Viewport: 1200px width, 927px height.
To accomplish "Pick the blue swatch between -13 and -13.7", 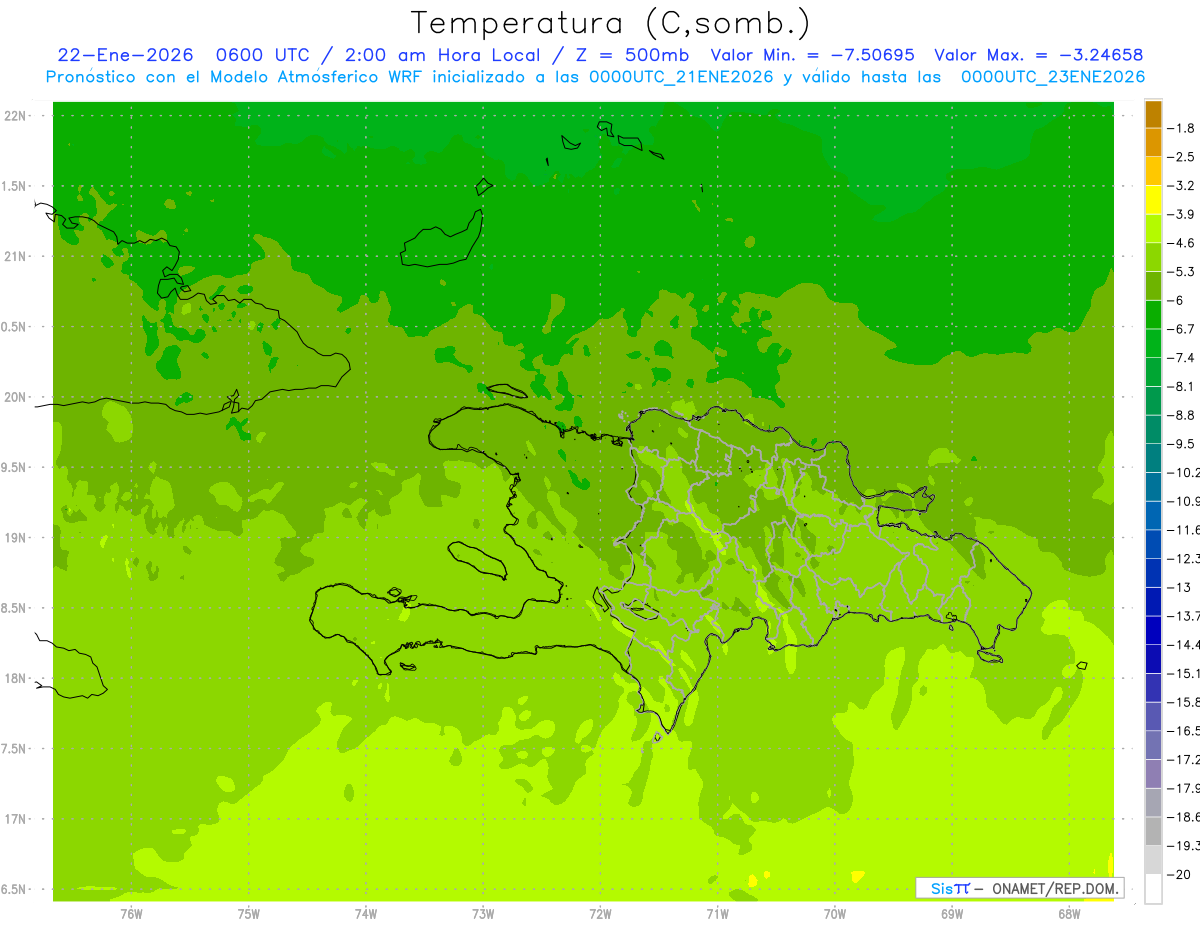I will (x=1153, y=602).
